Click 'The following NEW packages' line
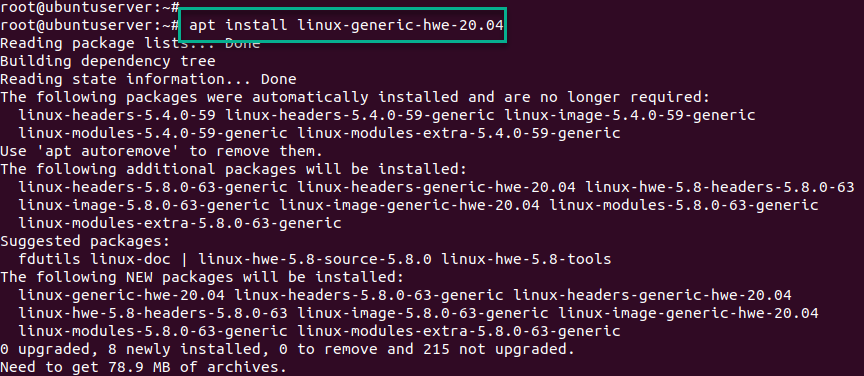Image resolution: width=864 pixels, height=376 pixels. (202, 277)
